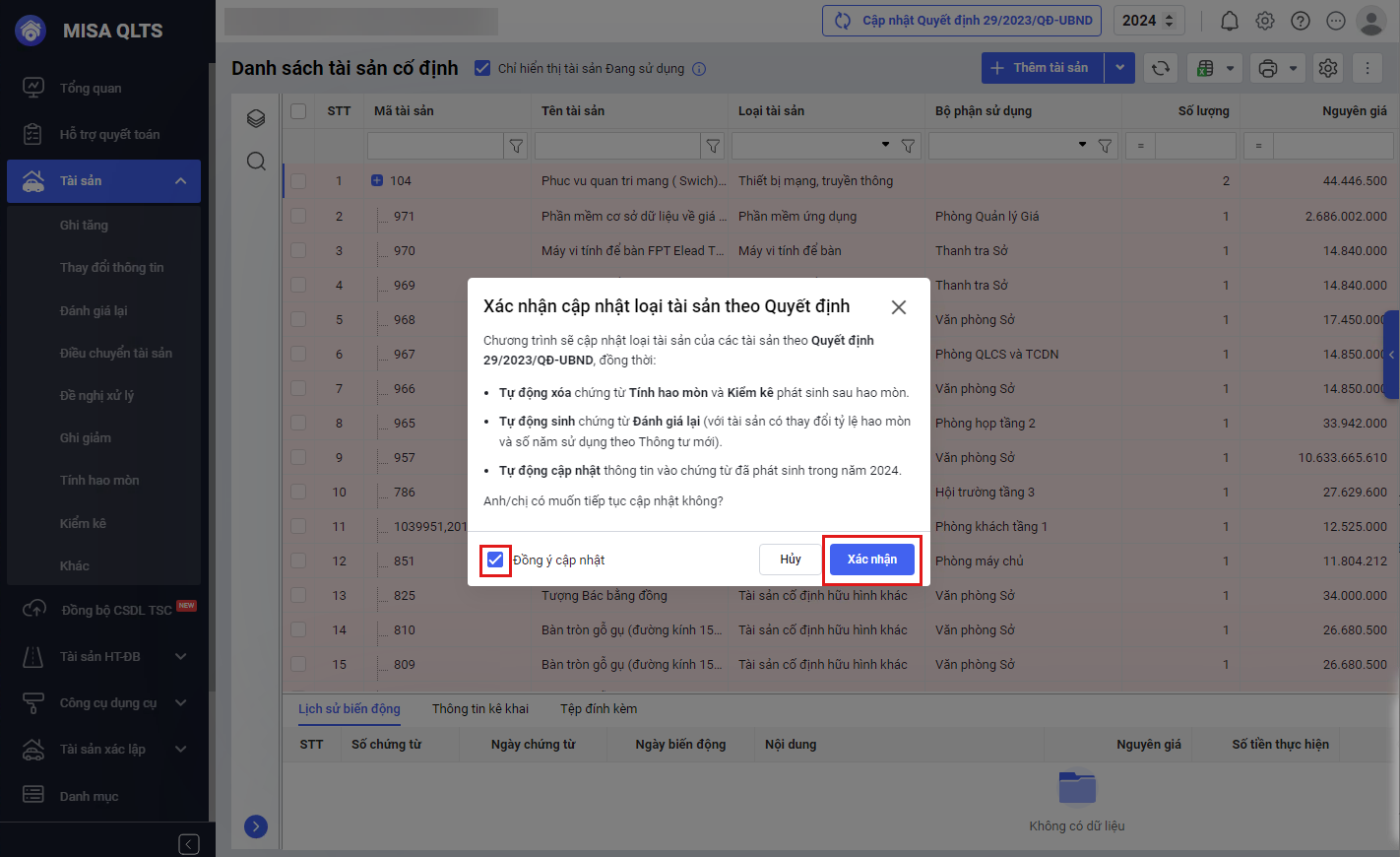
Task: Click the layers icon in left panel
Action: point(256,119)
